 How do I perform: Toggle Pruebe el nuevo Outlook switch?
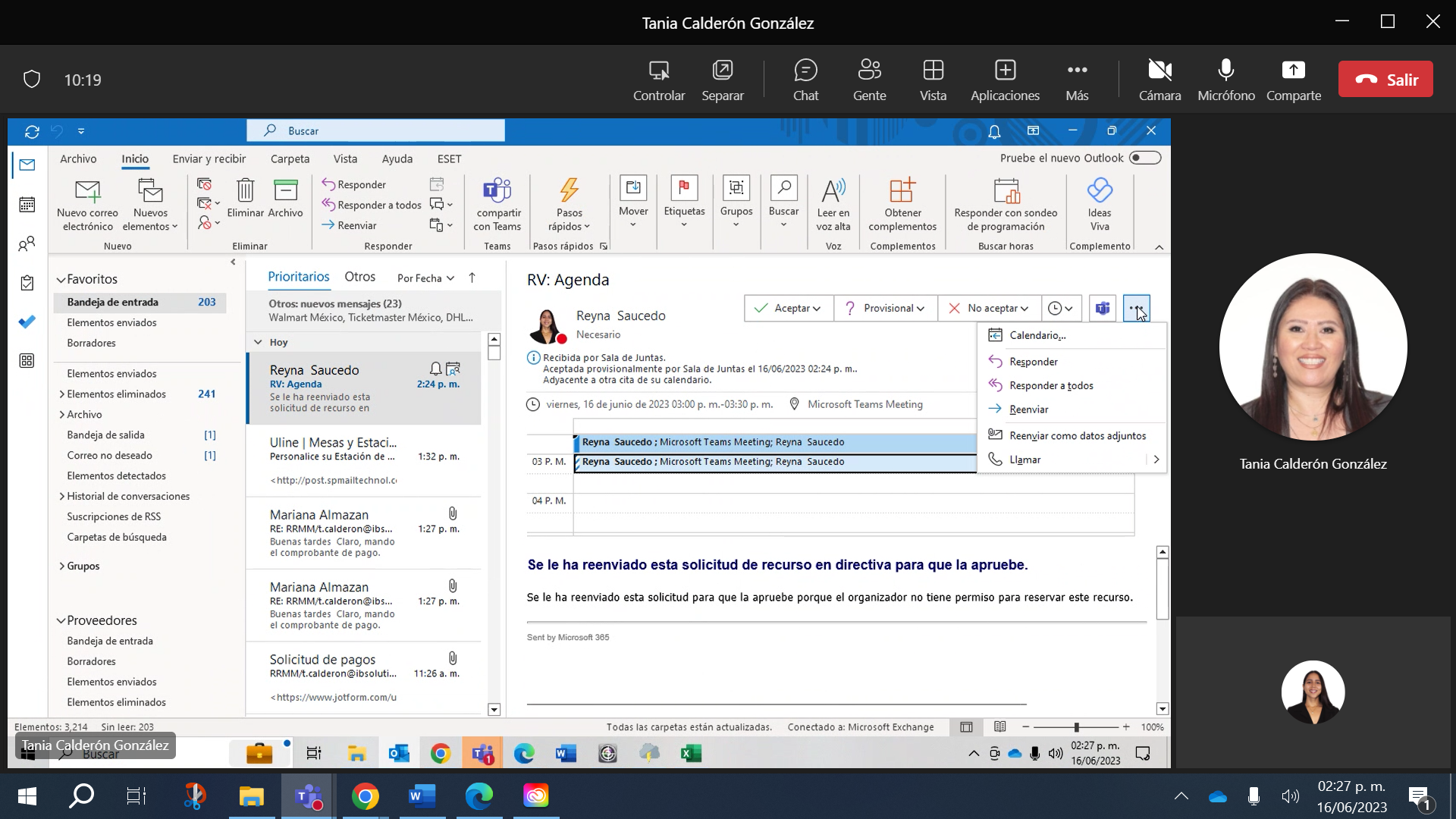pyautogui.click(x=1144, y=158)
